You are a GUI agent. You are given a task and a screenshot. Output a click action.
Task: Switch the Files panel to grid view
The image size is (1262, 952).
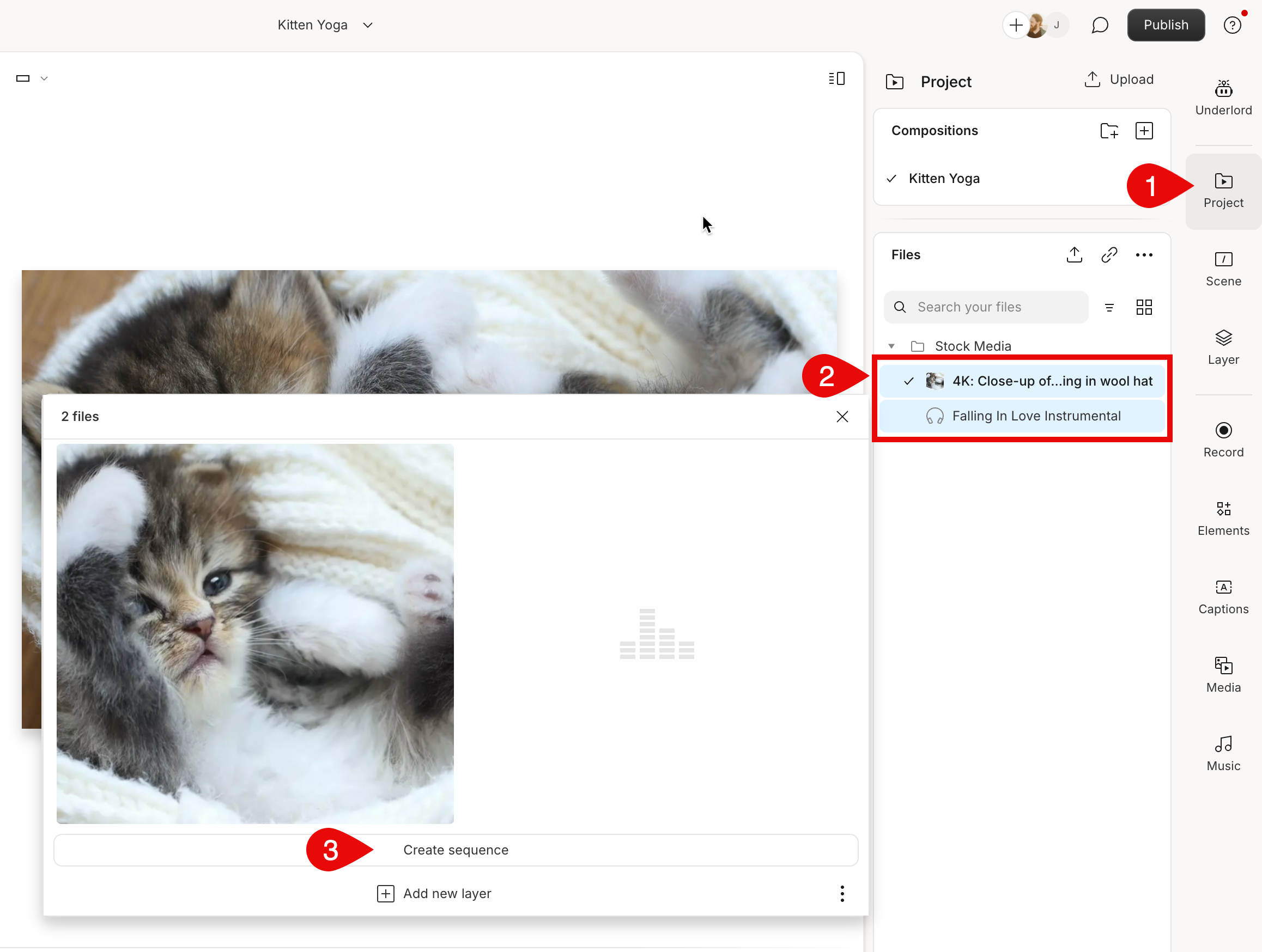tap(1144, 307)
